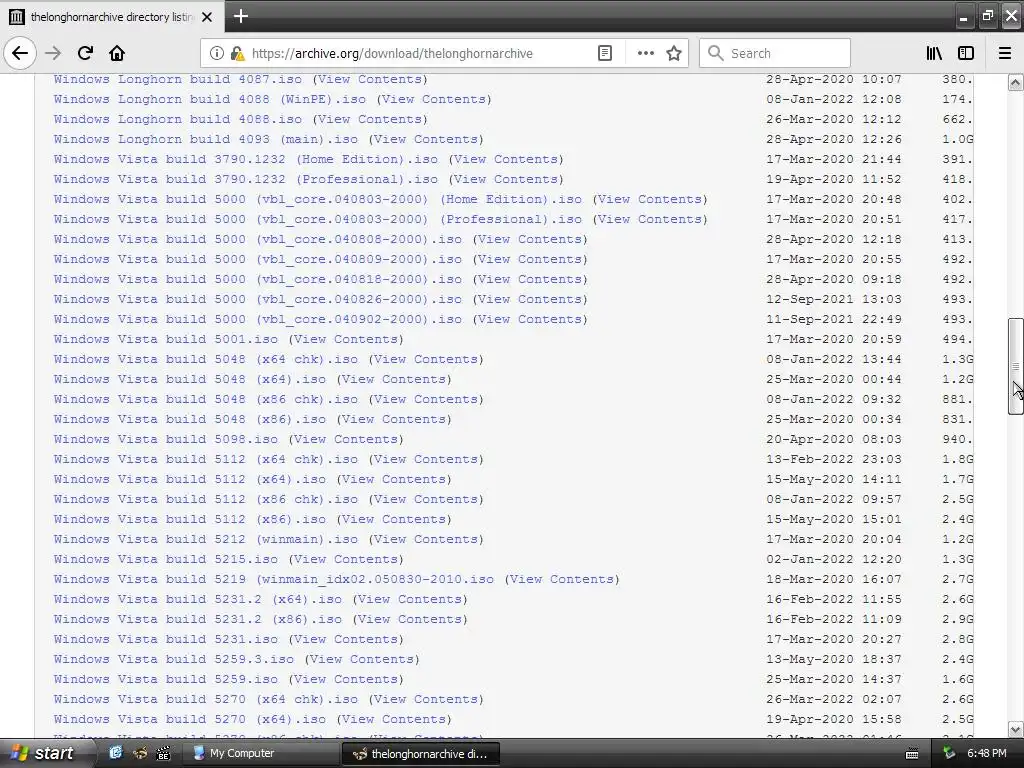1024x768 pixels.
Task: Download Windows Longhorn build 4087.iso
Action: pyautogui.click(x=178, y=79)
